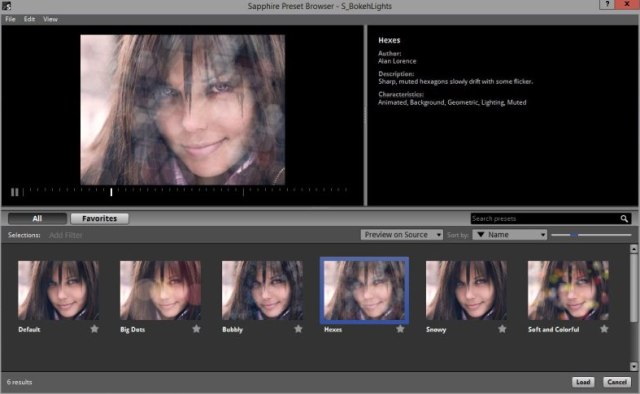Favorite the Default preset star
Viewport: 640px width, 394px height.
pyautogui.click(x=94, y=329)
